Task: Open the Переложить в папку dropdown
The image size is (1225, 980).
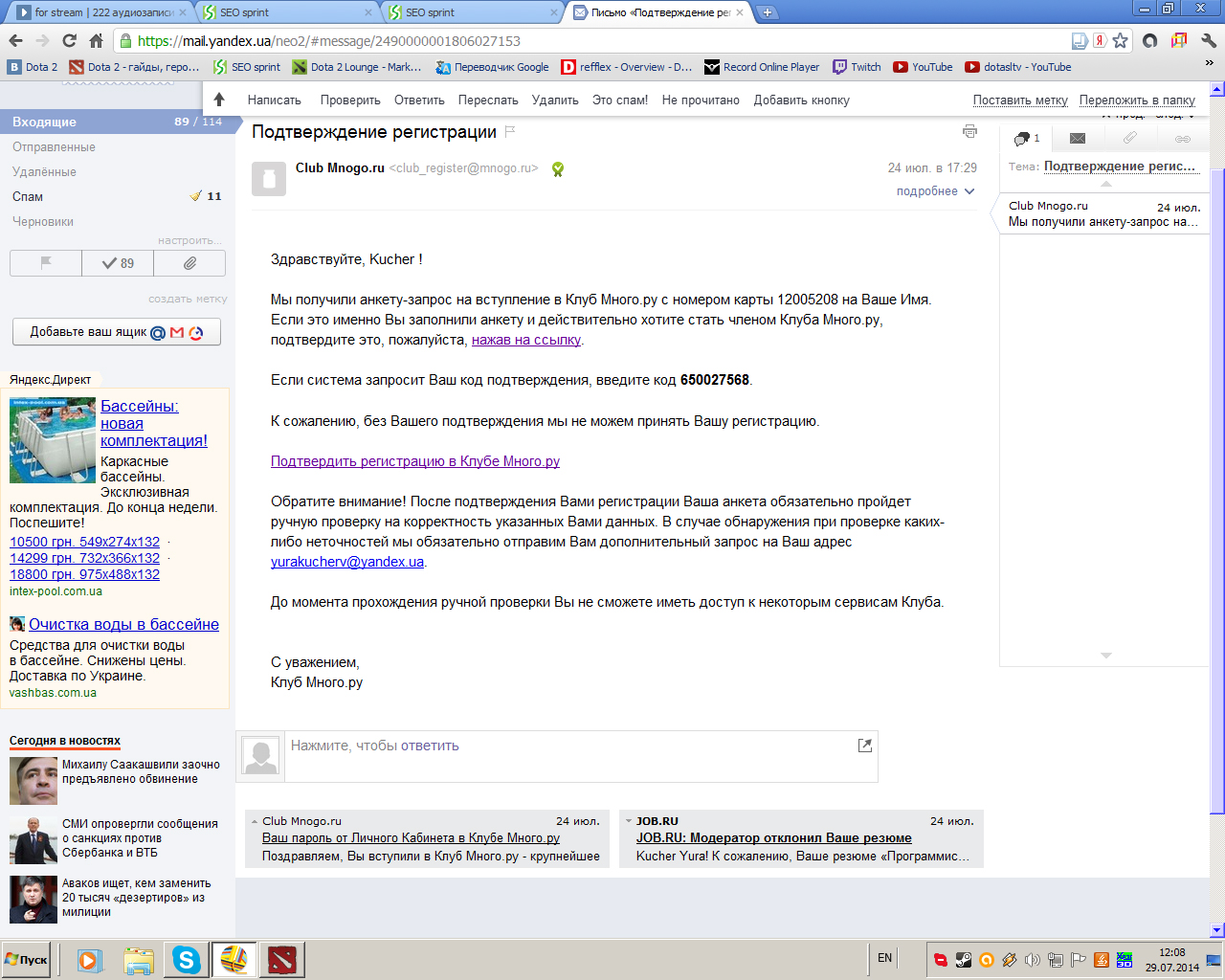Action: (1137, 100)
